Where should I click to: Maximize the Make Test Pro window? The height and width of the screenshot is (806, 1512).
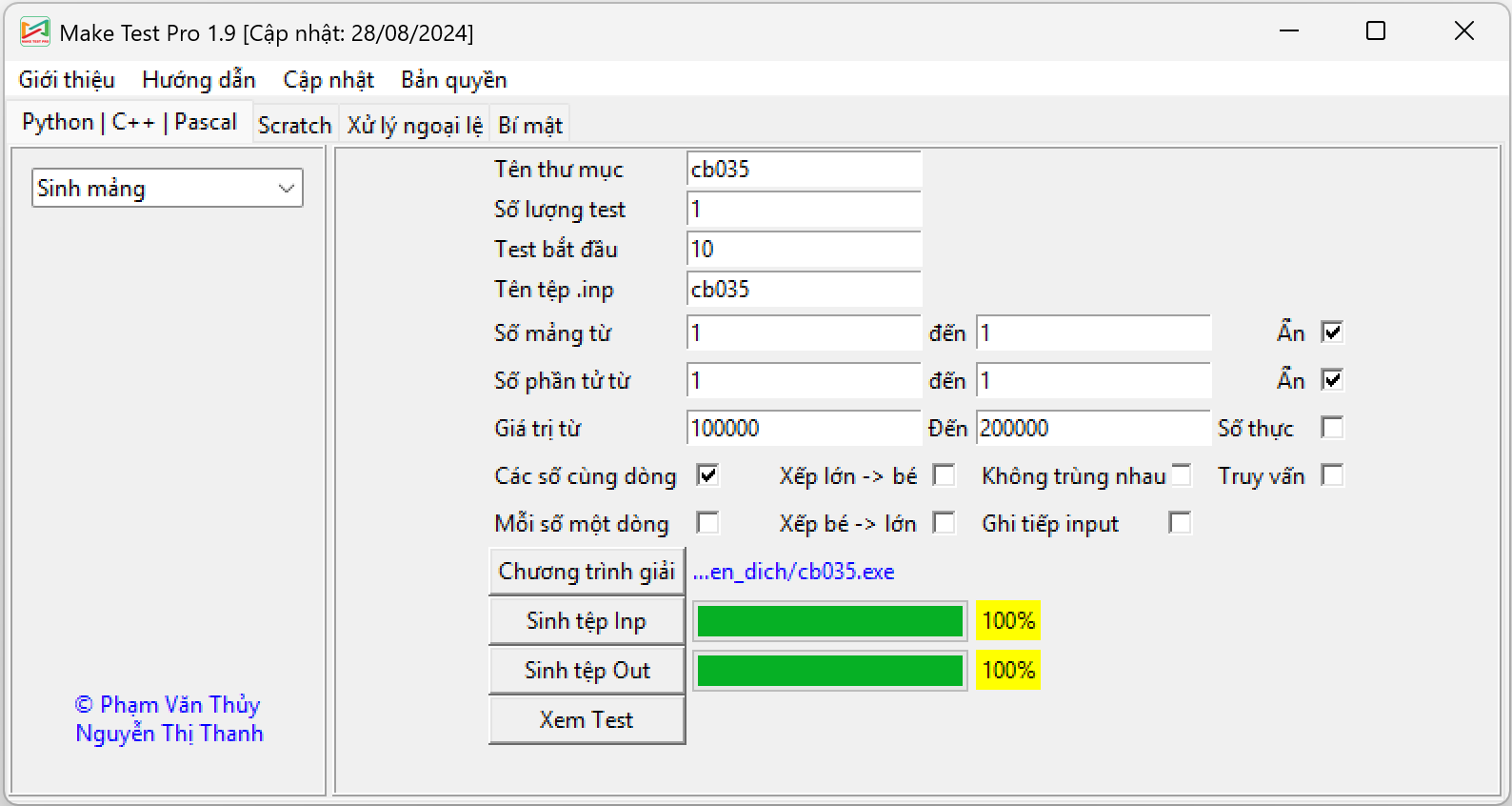1376,31
